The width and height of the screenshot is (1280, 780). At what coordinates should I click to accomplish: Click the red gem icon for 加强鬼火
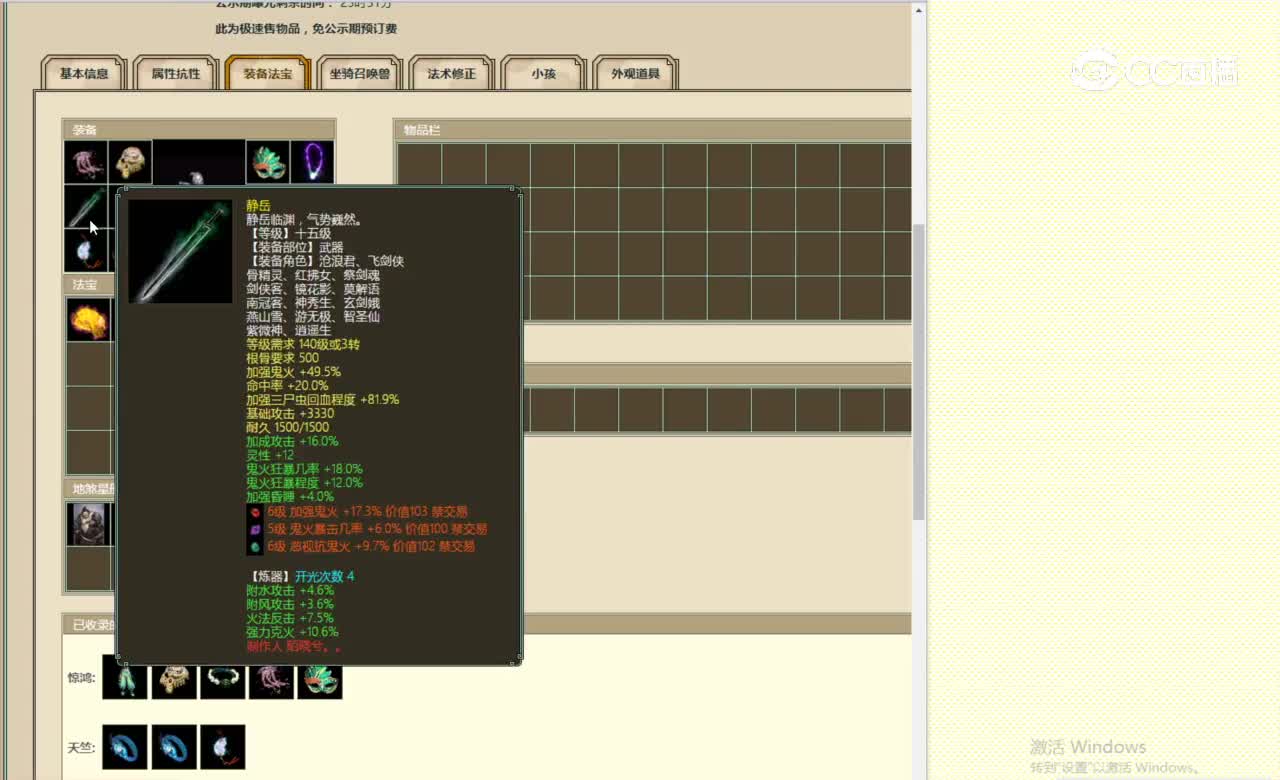click(255, 512)
